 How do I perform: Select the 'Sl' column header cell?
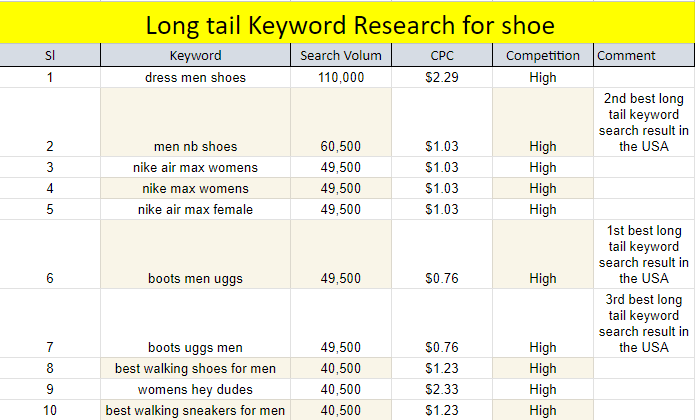point(50,56)
